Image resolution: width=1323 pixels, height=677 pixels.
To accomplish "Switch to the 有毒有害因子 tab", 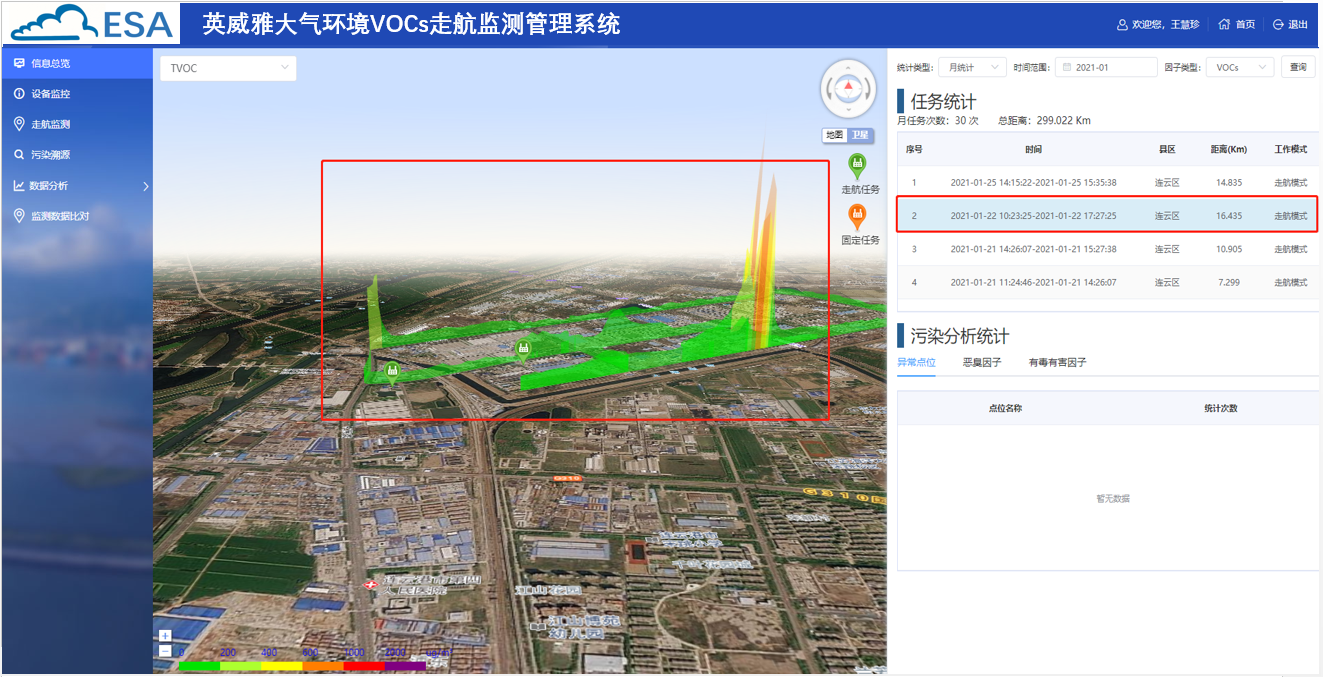I will (x=1057, y=362).
